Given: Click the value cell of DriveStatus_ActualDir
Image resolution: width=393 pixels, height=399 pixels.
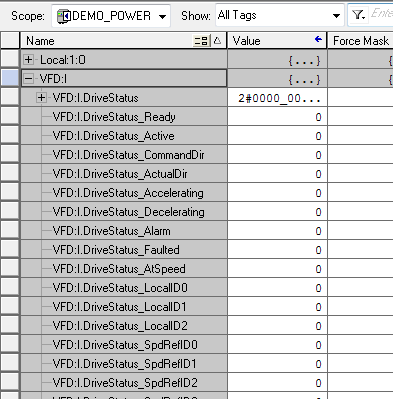Looking at the screenshot, I should 277,174.
